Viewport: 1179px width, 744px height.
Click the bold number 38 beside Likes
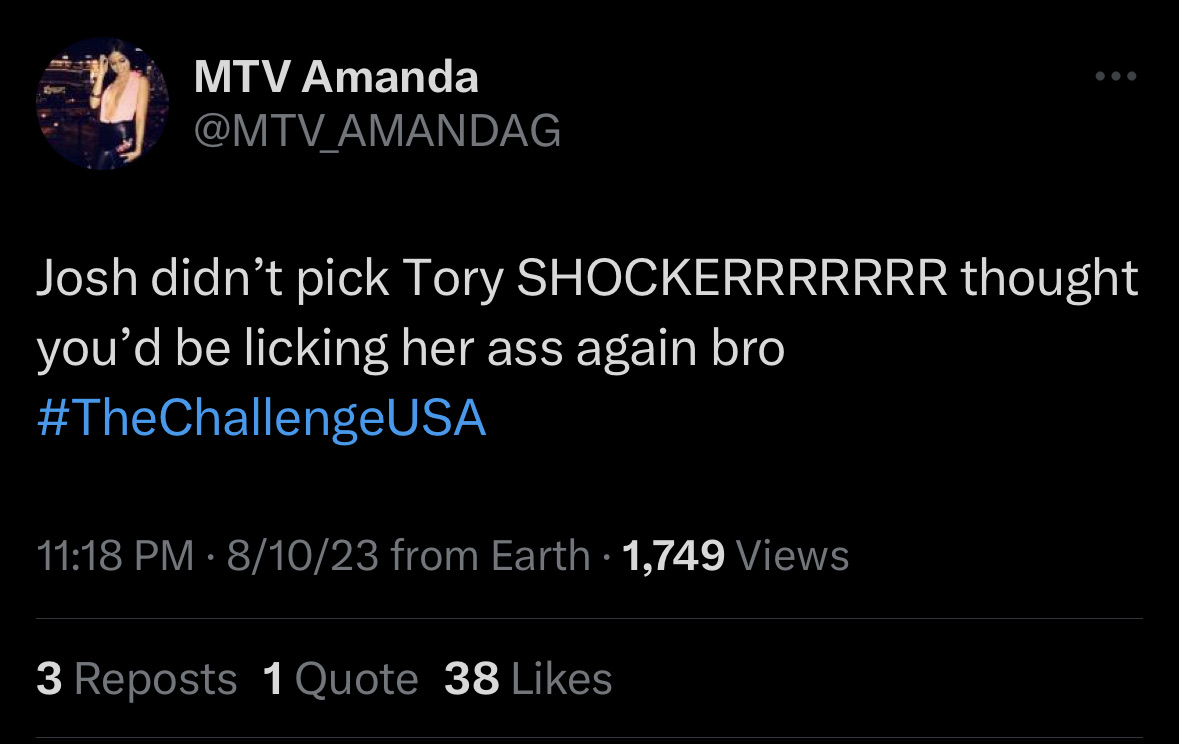471,679
